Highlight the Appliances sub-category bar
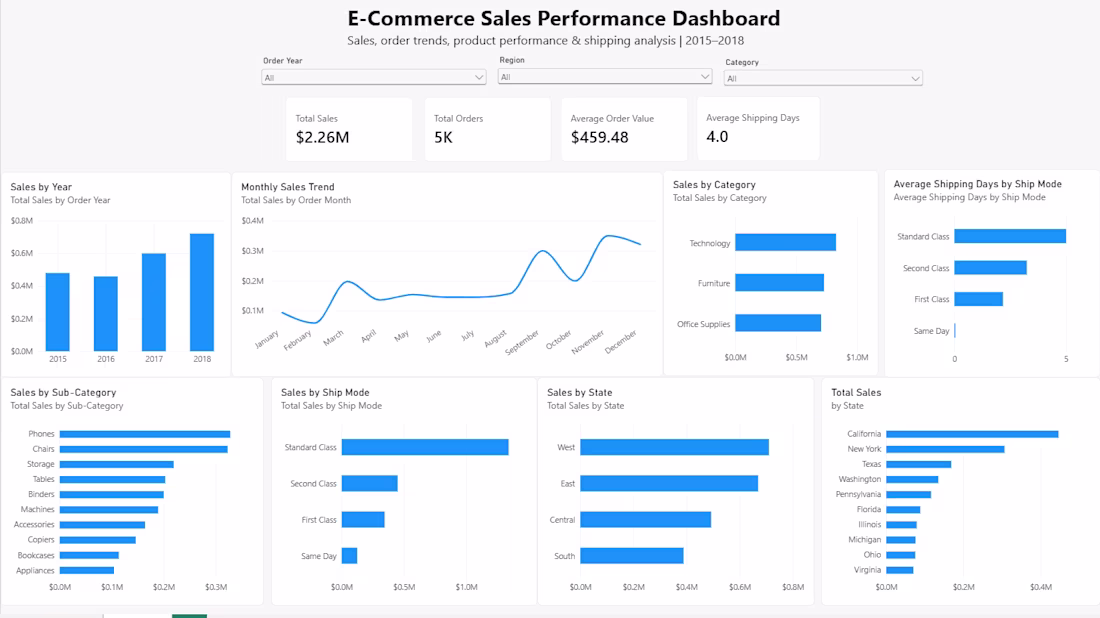 point(87,570)
